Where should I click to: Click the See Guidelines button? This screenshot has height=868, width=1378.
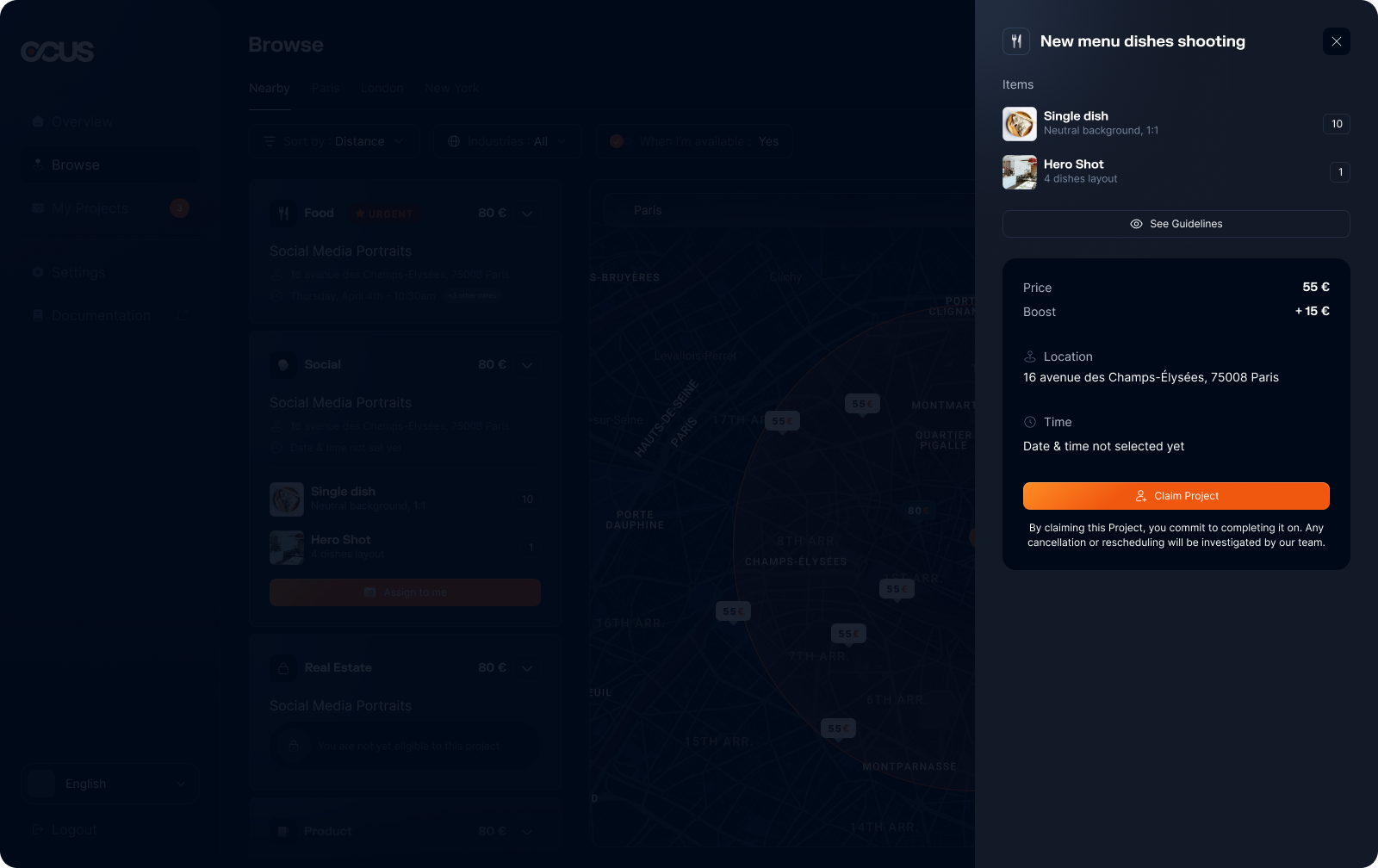pyautogui.click(x=1176, y=224)
